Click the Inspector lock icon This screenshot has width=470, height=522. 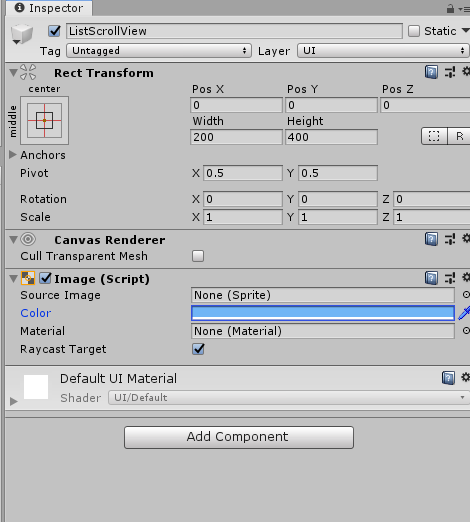(x=450, y=9)
